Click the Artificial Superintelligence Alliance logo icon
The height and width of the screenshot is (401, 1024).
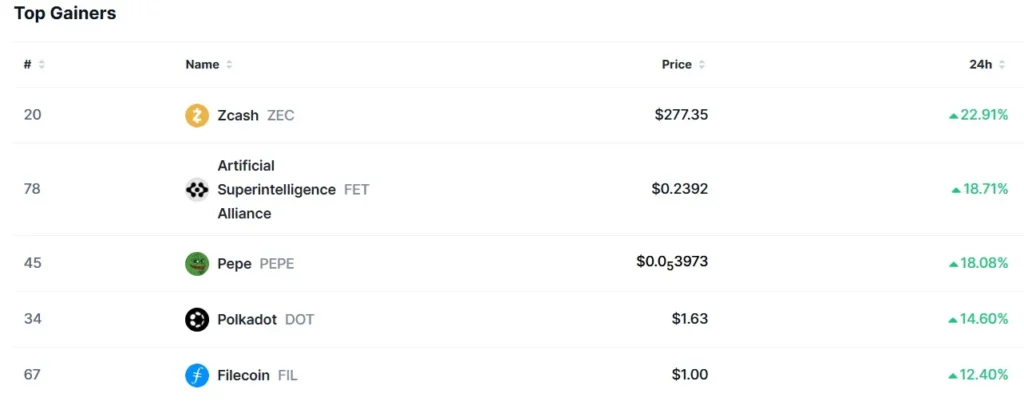click(x=197, y=189)
